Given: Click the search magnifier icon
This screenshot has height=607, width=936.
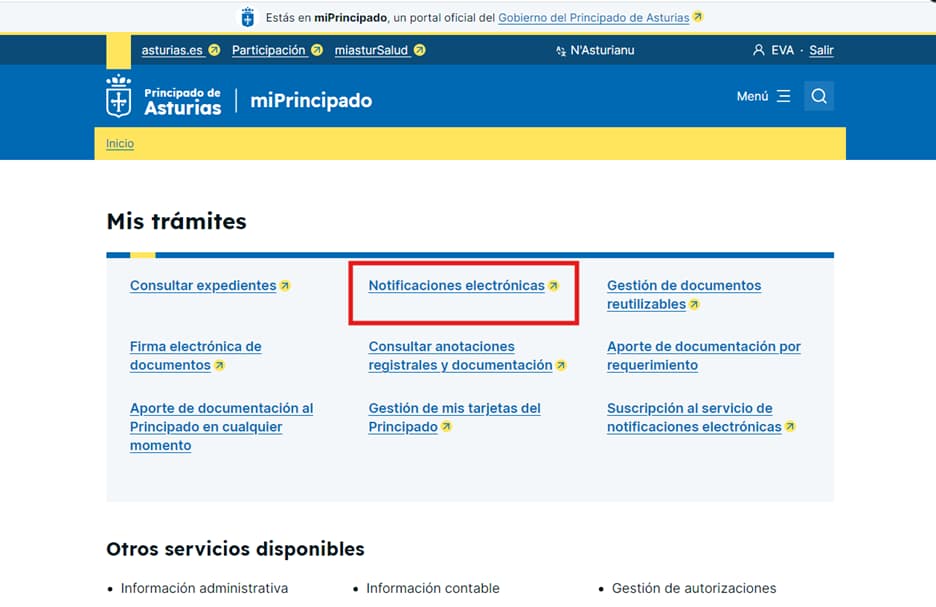Looking at the screenshot, I should (x=818, y=96).
